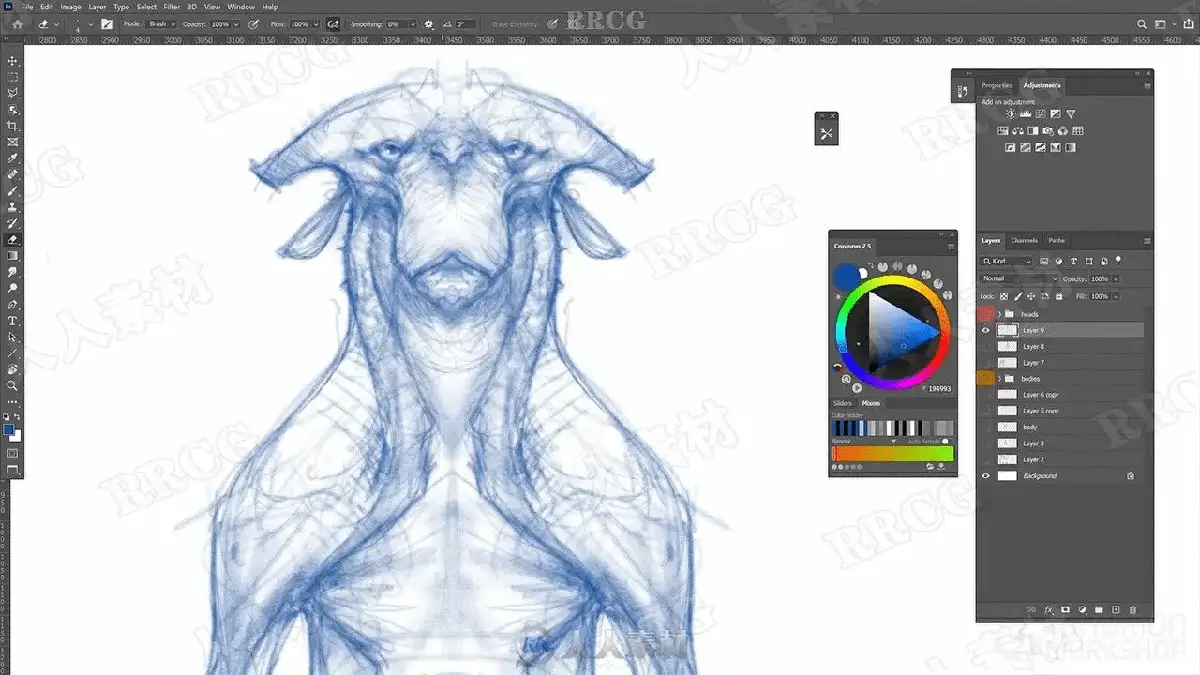Select the Type tool
Image resolution: width=1200 pixels, height=675 pixels.
point(13,321)
